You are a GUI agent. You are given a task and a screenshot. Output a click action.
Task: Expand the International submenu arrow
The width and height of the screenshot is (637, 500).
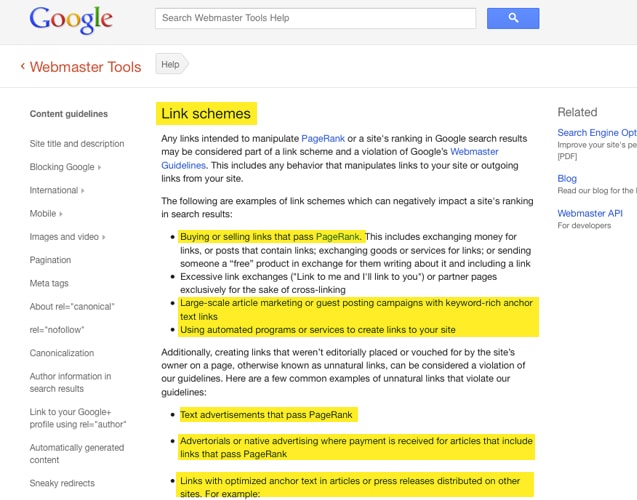pyautogui.click(x=83, y=190)
